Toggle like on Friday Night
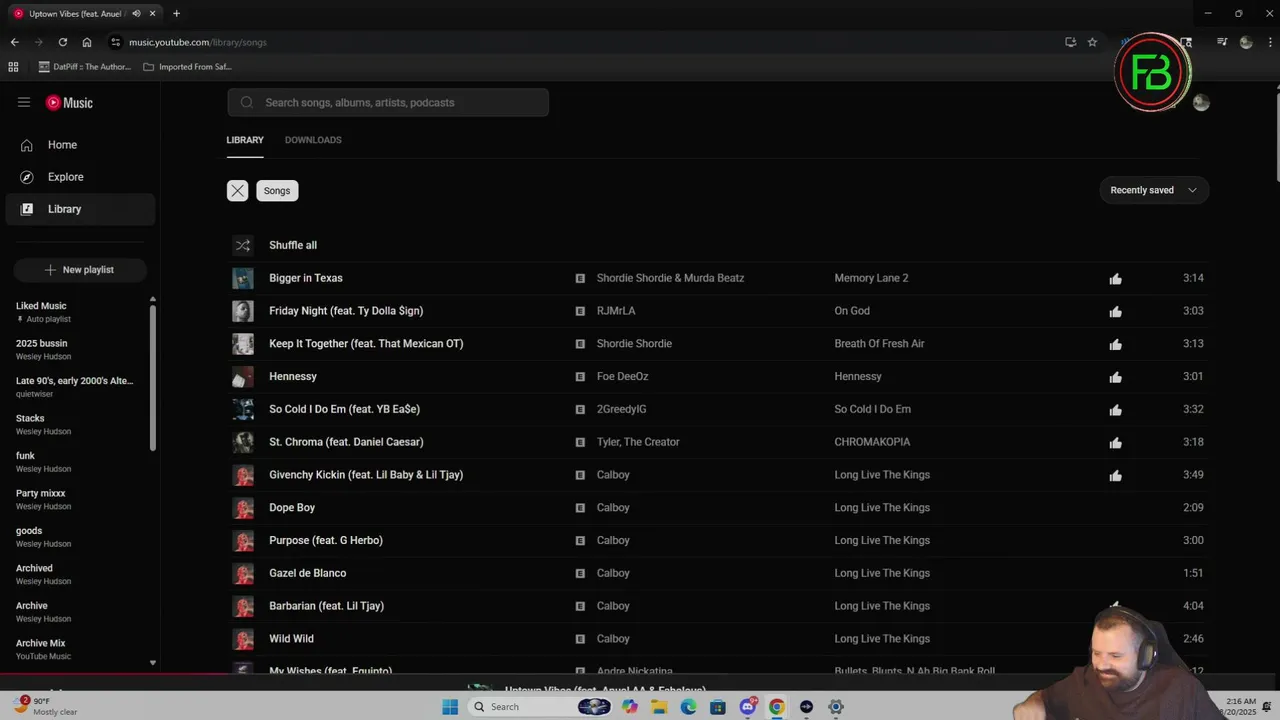 (1115, 311)
